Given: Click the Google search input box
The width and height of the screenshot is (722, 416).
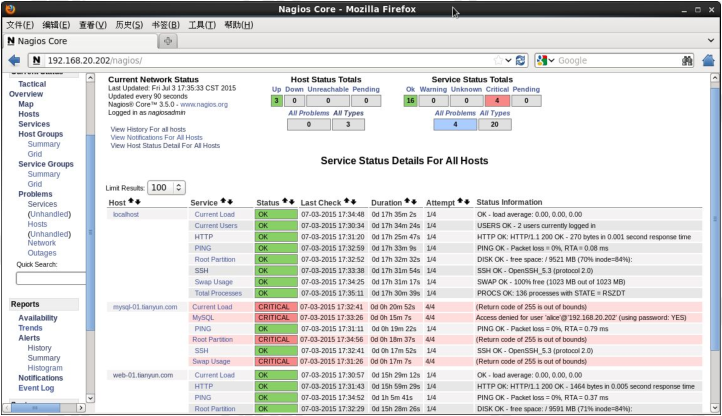Looking at the screenshot, I should coord(618,60).
